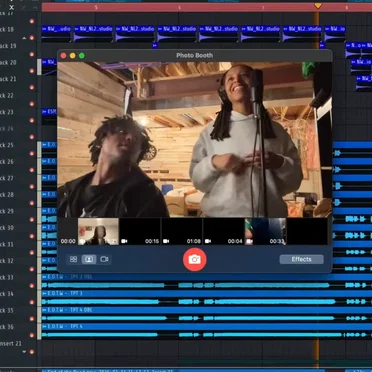Click the X icon above the track list
This screenshot has height=372, width=372.
(12, 7)
